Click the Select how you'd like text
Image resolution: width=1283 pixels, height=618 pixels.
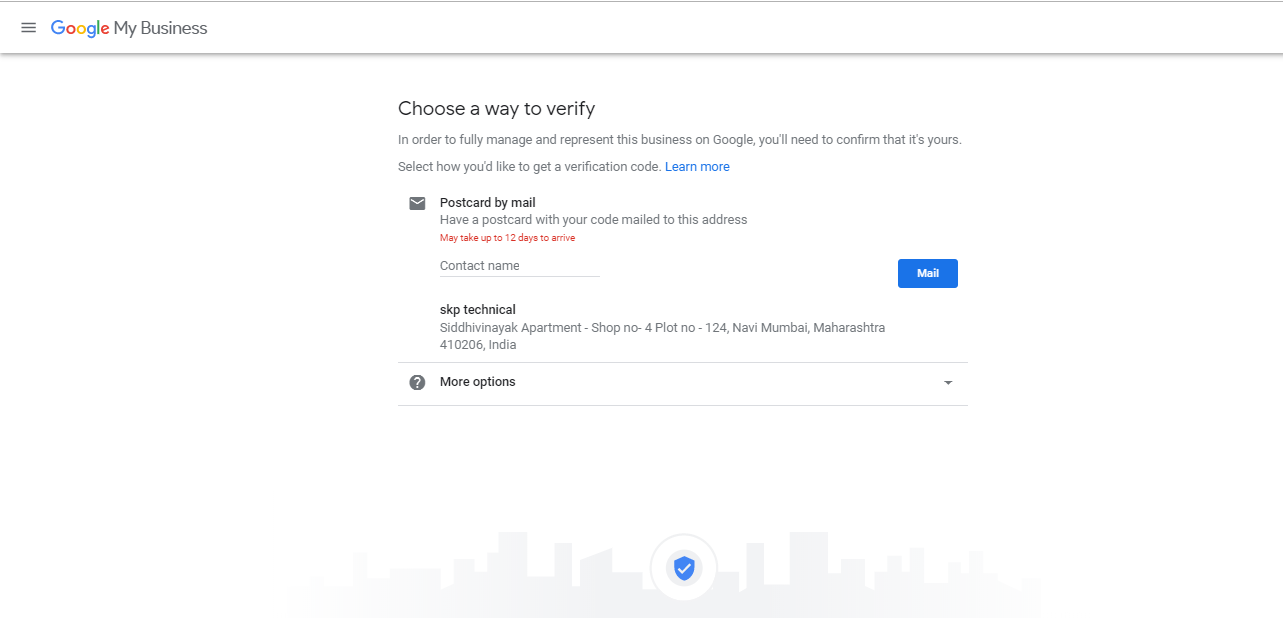tap(529, 167)
